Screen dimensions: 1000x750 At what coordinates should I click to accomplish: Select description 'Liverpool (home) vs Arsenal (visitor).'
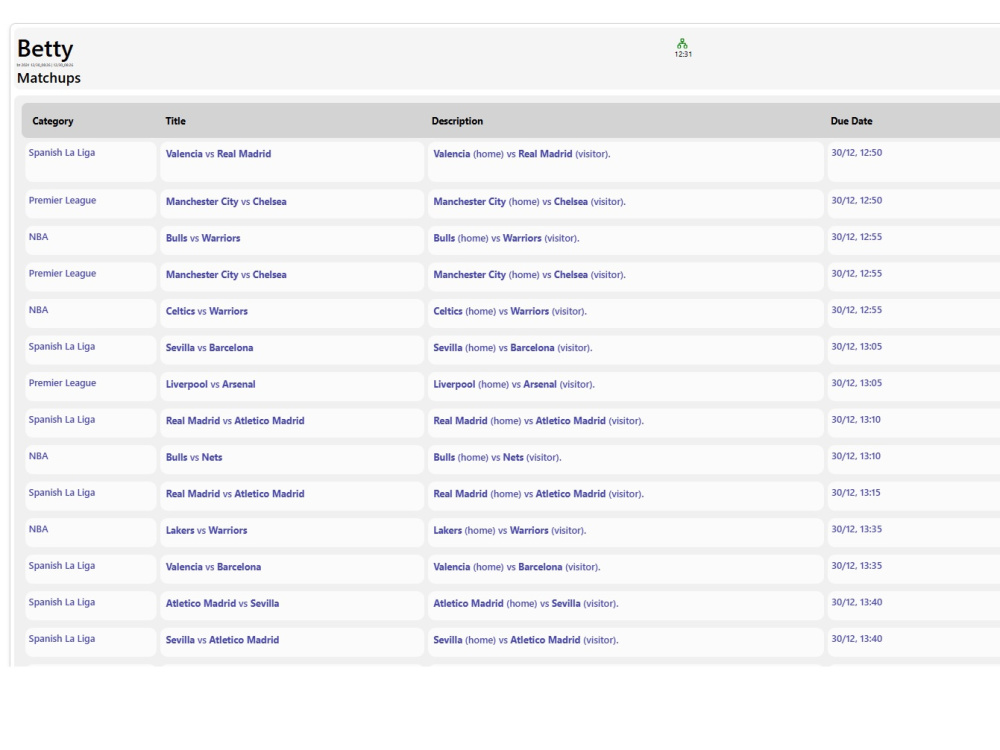pyautogui.click(x=514, y=385)
